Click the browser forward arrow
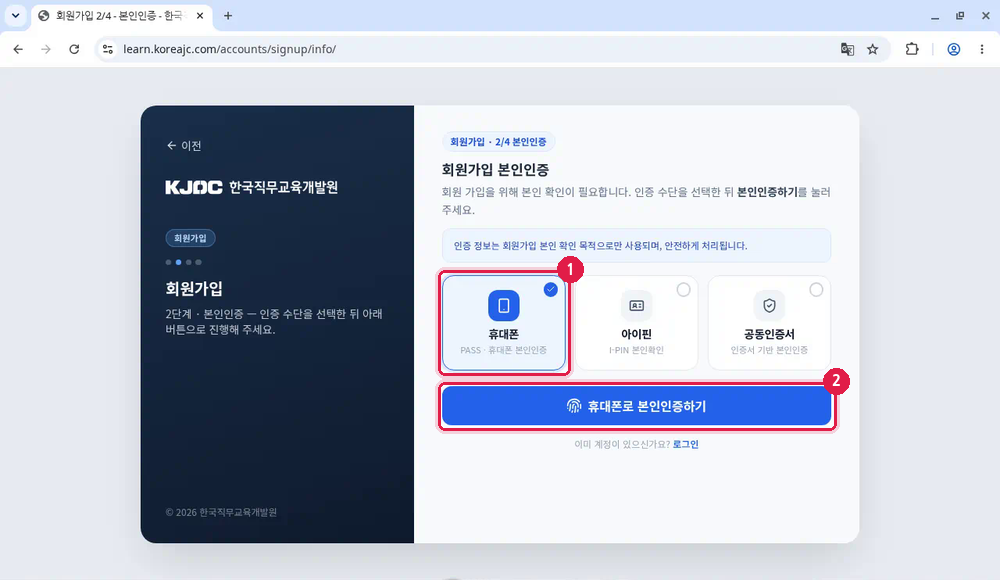The height and width of the screenshot is (580, 1000). coord(46,49)
